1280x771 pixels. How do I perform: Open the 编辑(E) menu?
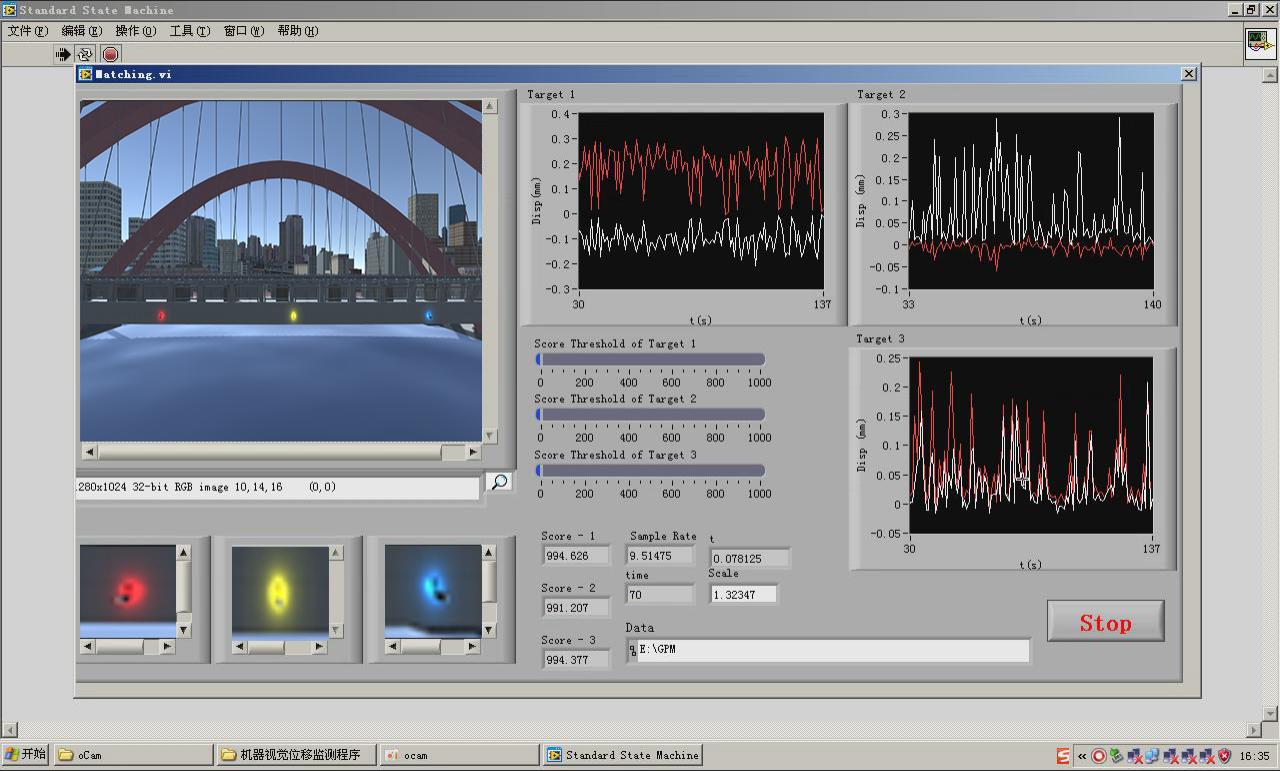click(82, 31)
